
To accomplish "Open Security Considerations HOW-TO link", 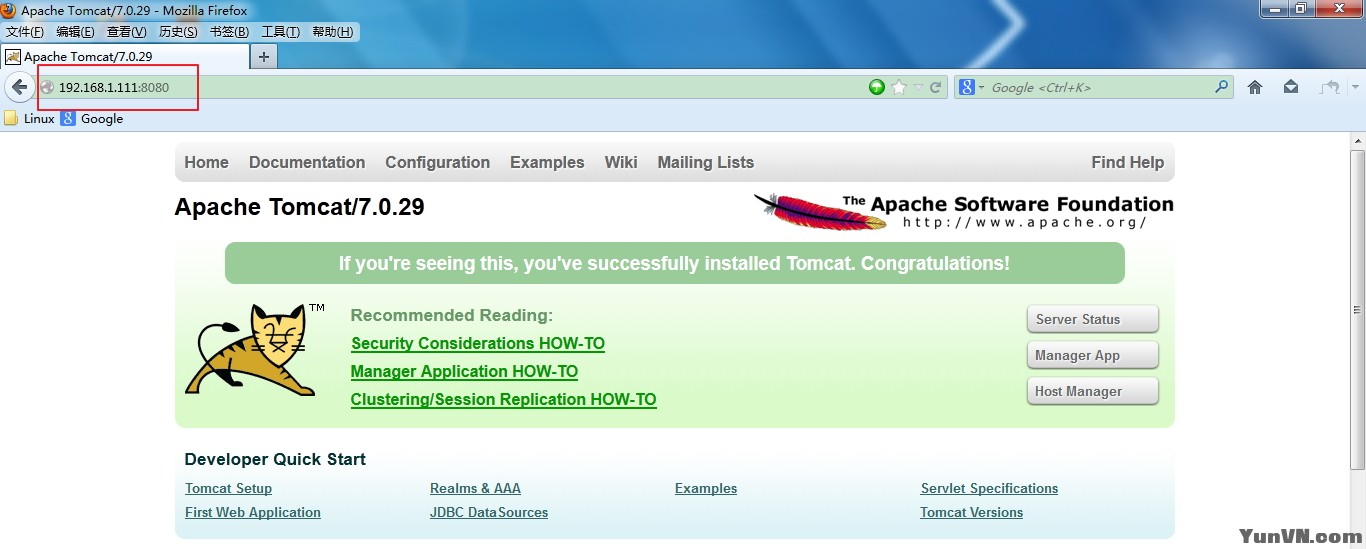I will 478,343.
